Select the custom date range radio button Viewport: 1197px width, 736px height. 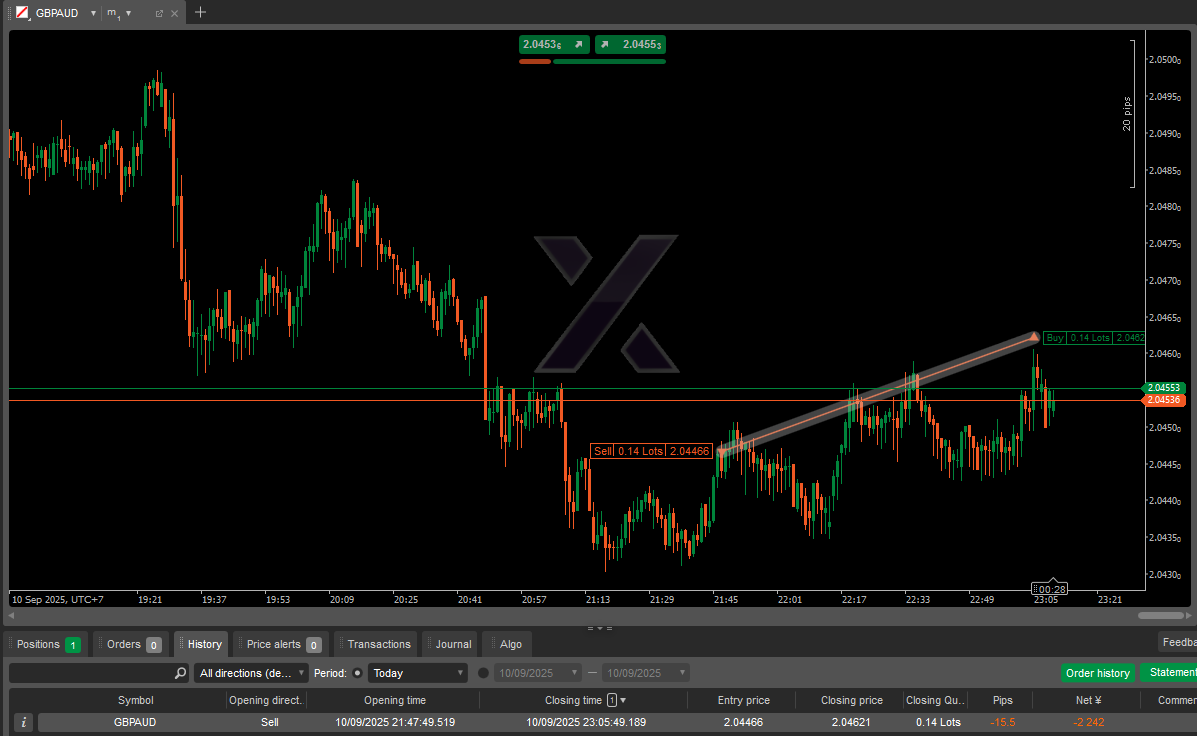click(x=484, y=673)
